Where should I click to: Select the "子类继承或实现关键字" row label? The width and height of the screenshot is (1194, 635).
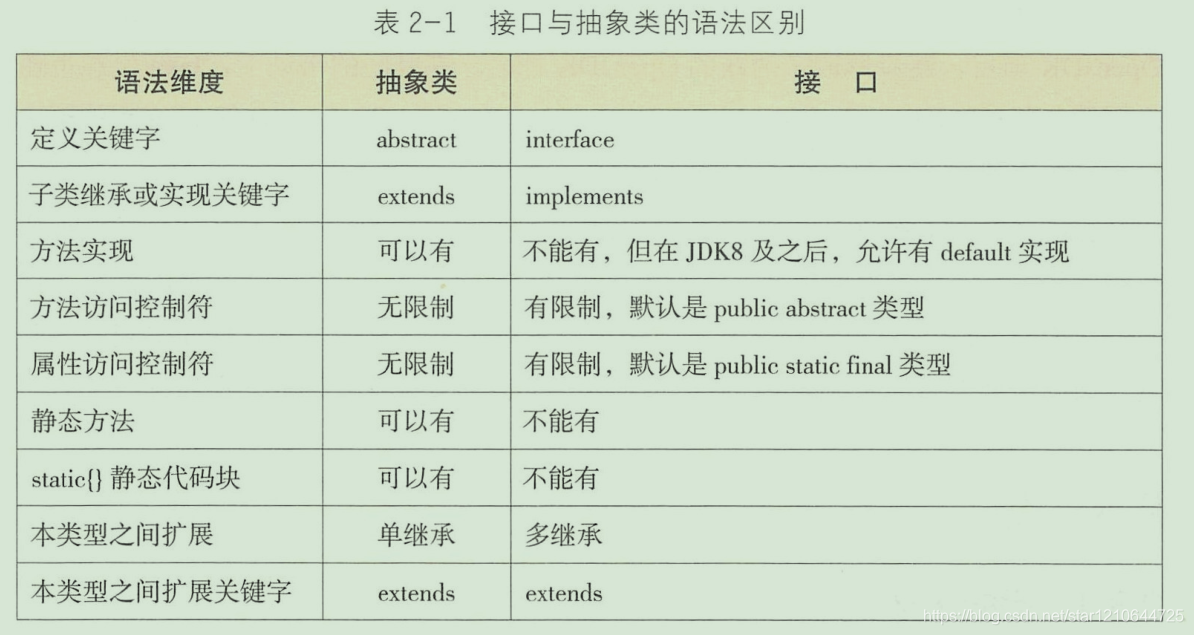coord(159,195)
